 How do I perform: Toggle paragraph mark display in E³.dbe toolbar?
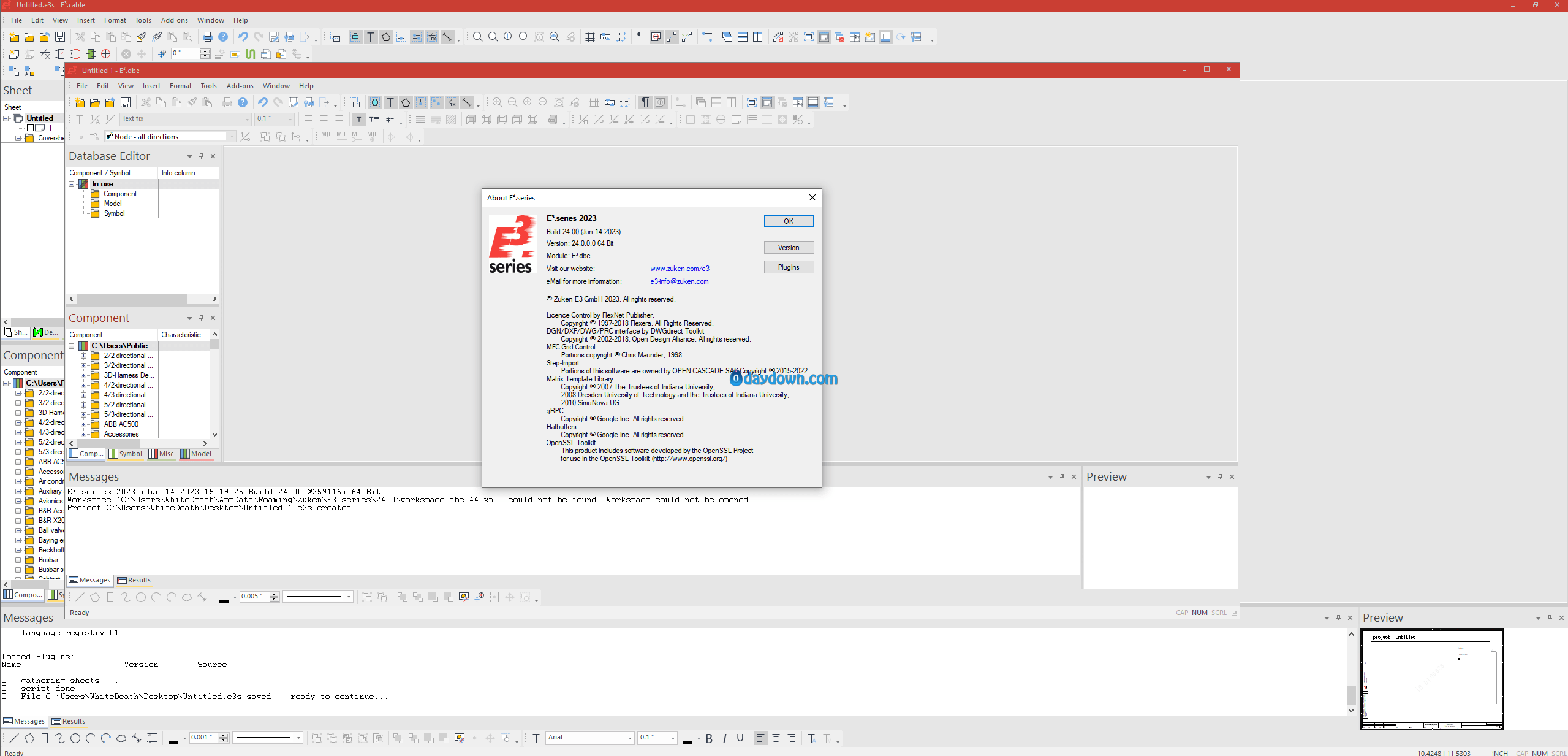pos(645,103)
